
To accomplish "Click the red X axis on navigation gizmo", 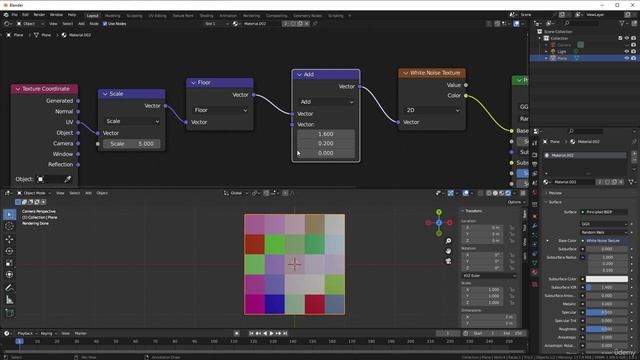I will 449,223.
